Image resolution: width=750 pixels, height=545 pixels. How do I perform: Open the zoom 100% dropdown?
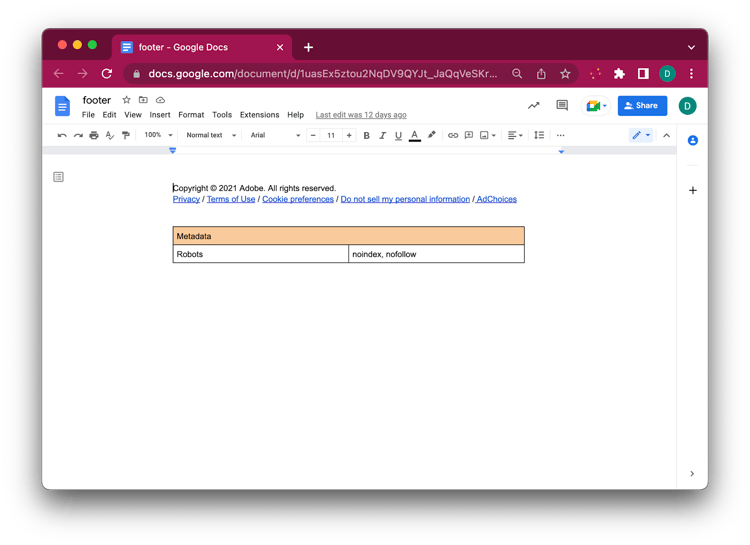(158, 135)
